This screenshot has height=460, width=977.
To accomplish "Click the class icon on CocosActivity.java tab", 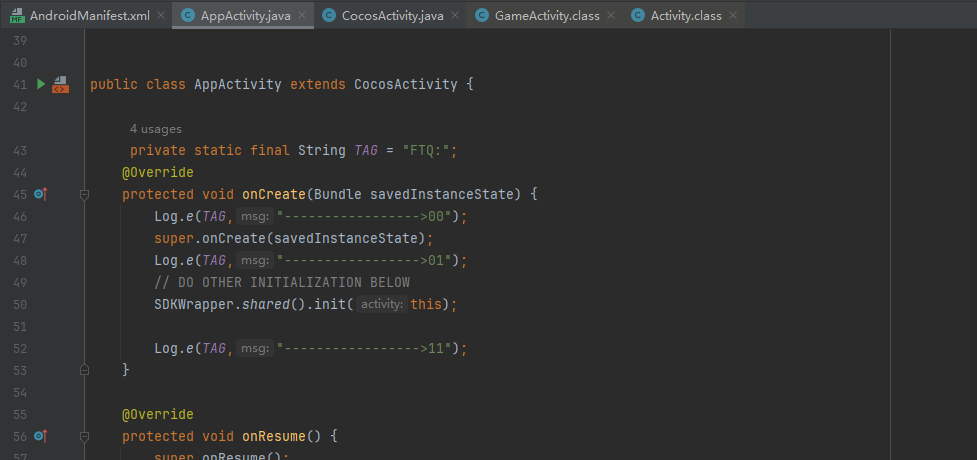I will point(329,16).
